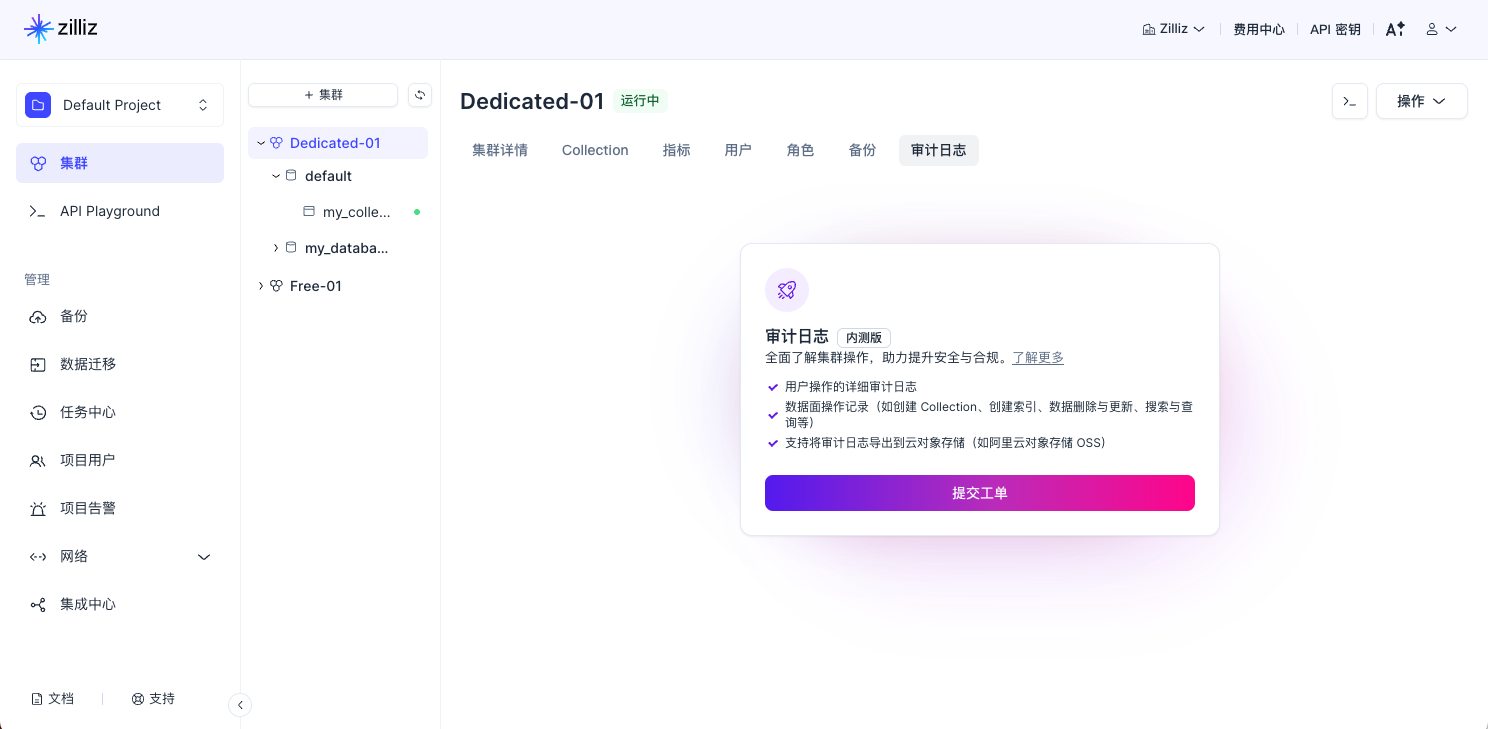Go to 任务中心 in sidebar

pyautogui.click(x=88, y=412)
